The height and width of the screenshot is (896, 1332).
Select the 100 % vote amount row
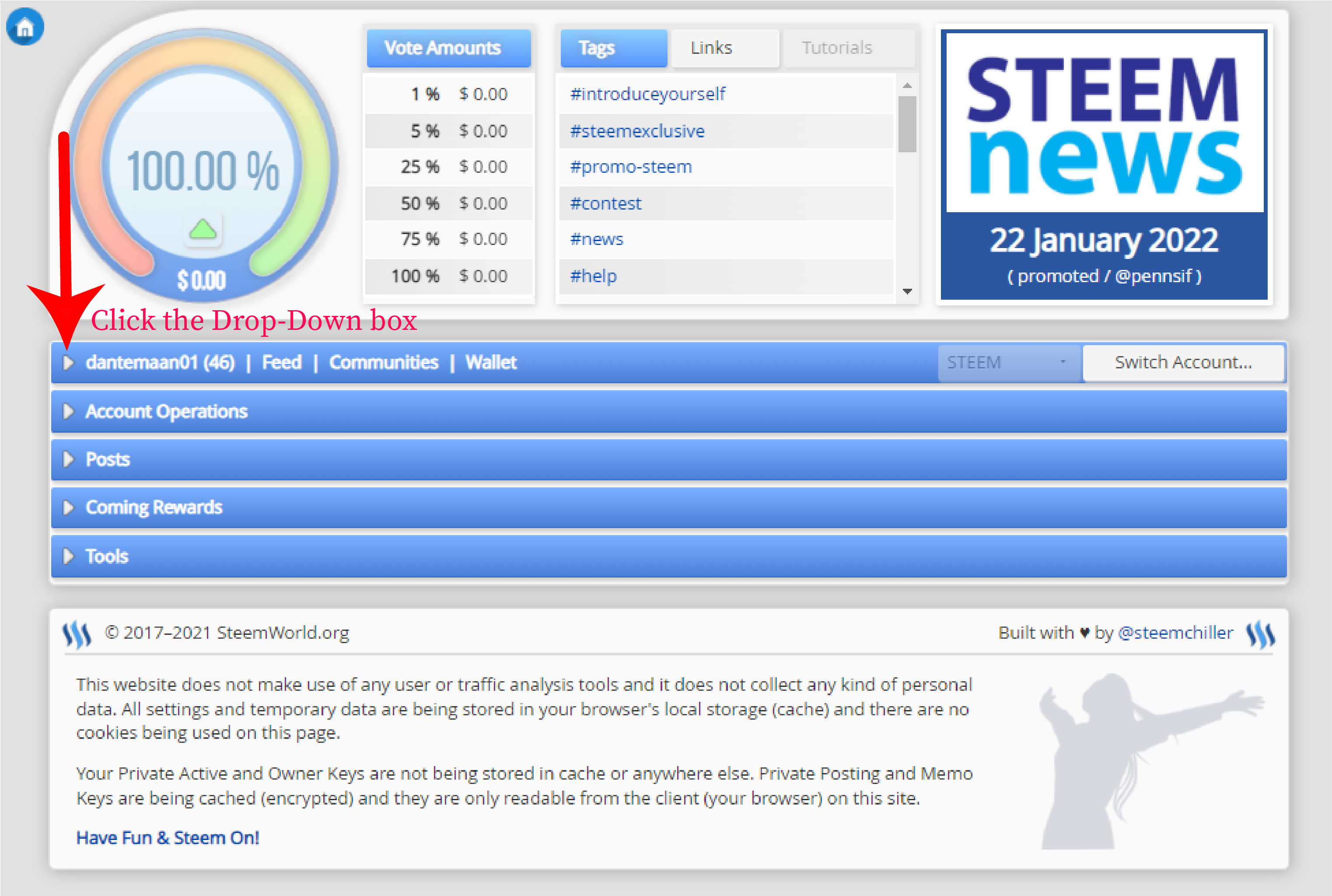coord(448,276)
